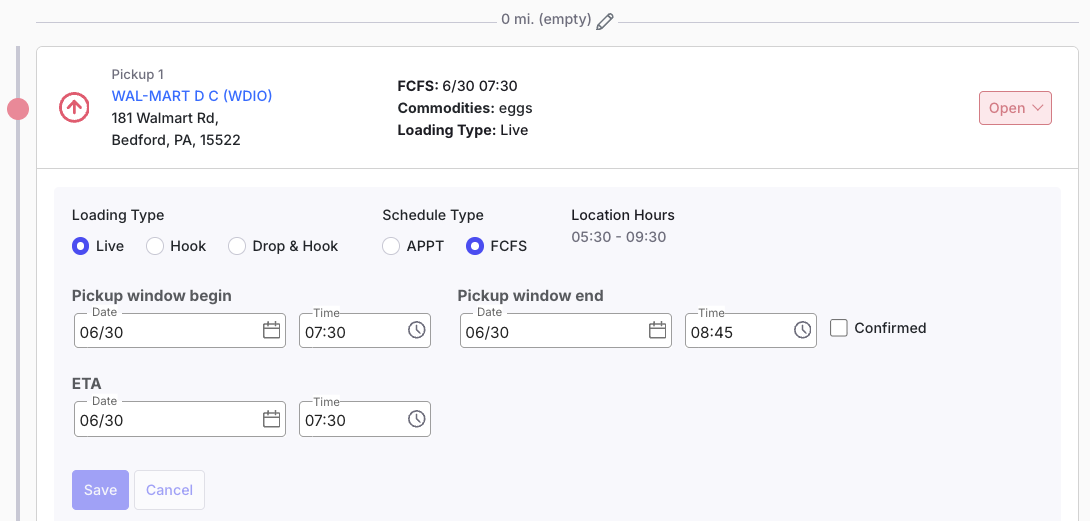Edit the empty miles with pencil icon
Viewport: 1090px width, 521px height.
point(605,21)
